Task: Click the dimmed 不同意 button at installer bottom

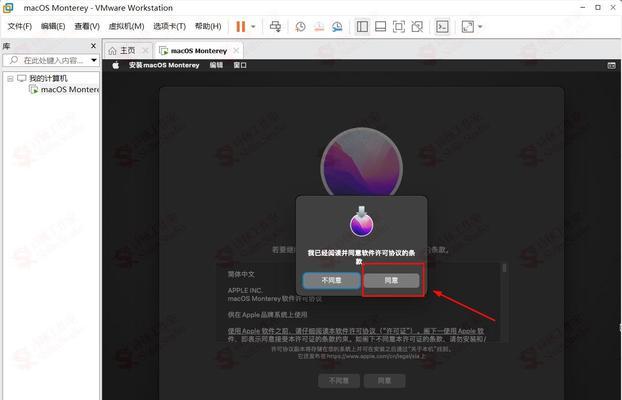Action: [x=339, y=381]
